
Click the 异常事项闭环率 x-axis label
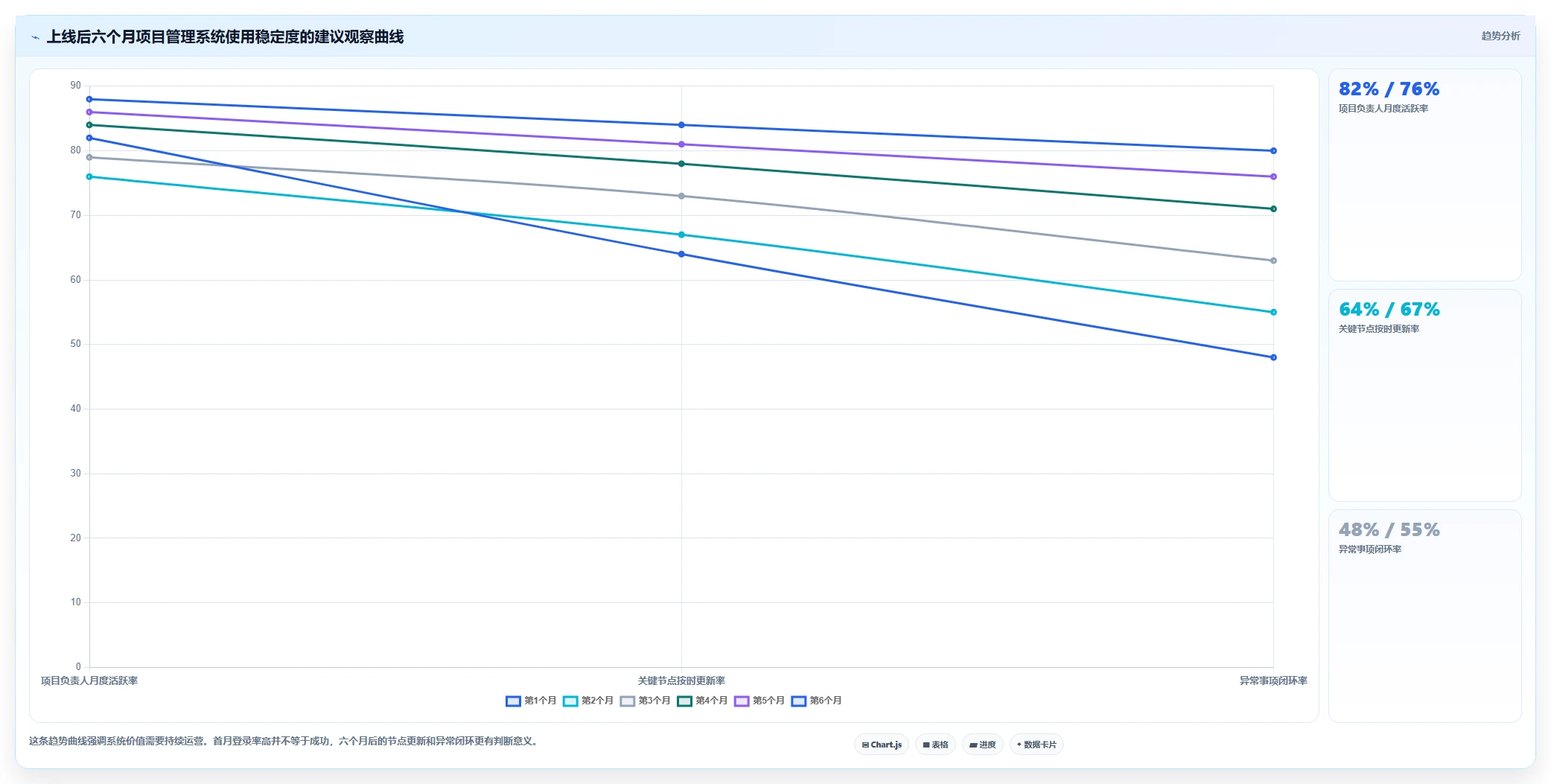coord(1273,681)
